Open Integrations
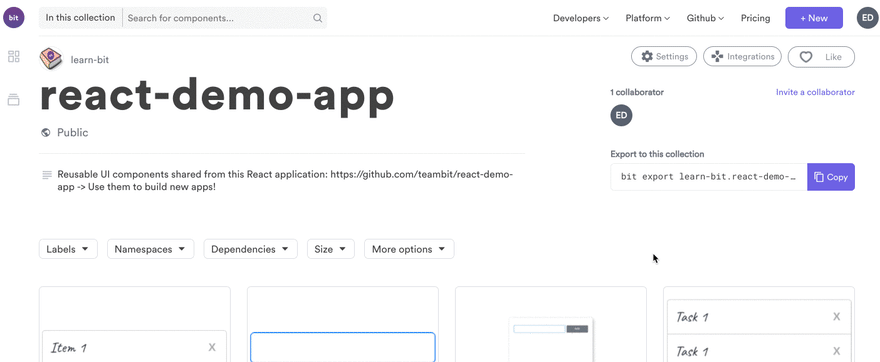Screen dimensions: 880x362 tap(742, 57)
